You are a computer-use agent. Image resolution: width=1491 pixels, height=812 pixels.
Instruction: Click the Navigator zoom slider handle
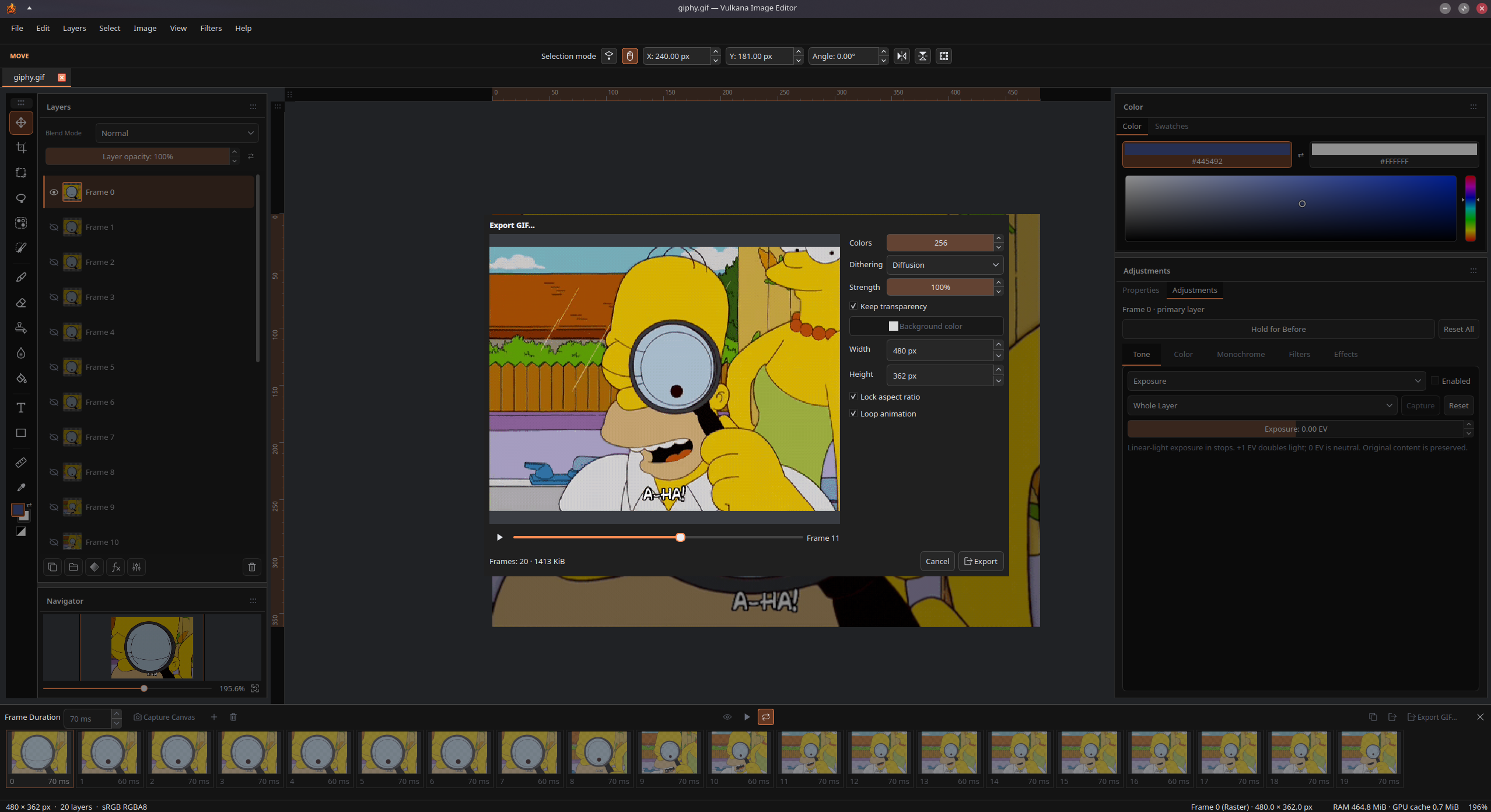pos(144,688)
